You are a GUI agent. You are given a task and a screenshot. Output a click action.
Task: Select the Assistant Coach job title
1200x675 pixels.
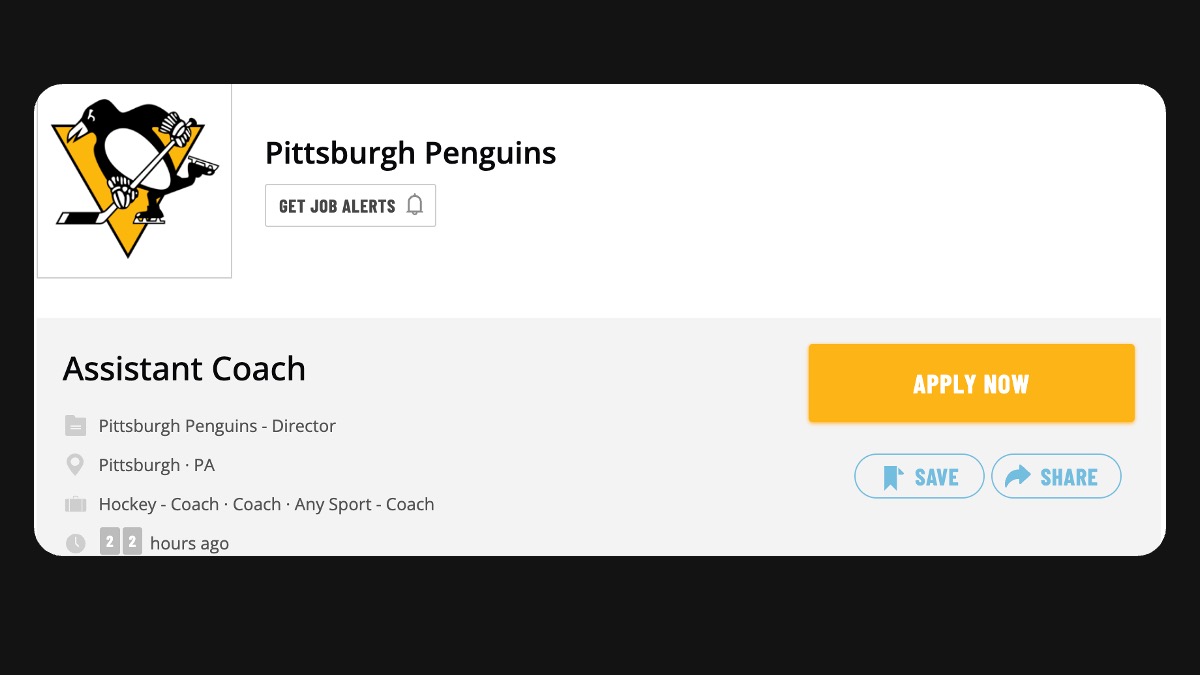[184, 369]
